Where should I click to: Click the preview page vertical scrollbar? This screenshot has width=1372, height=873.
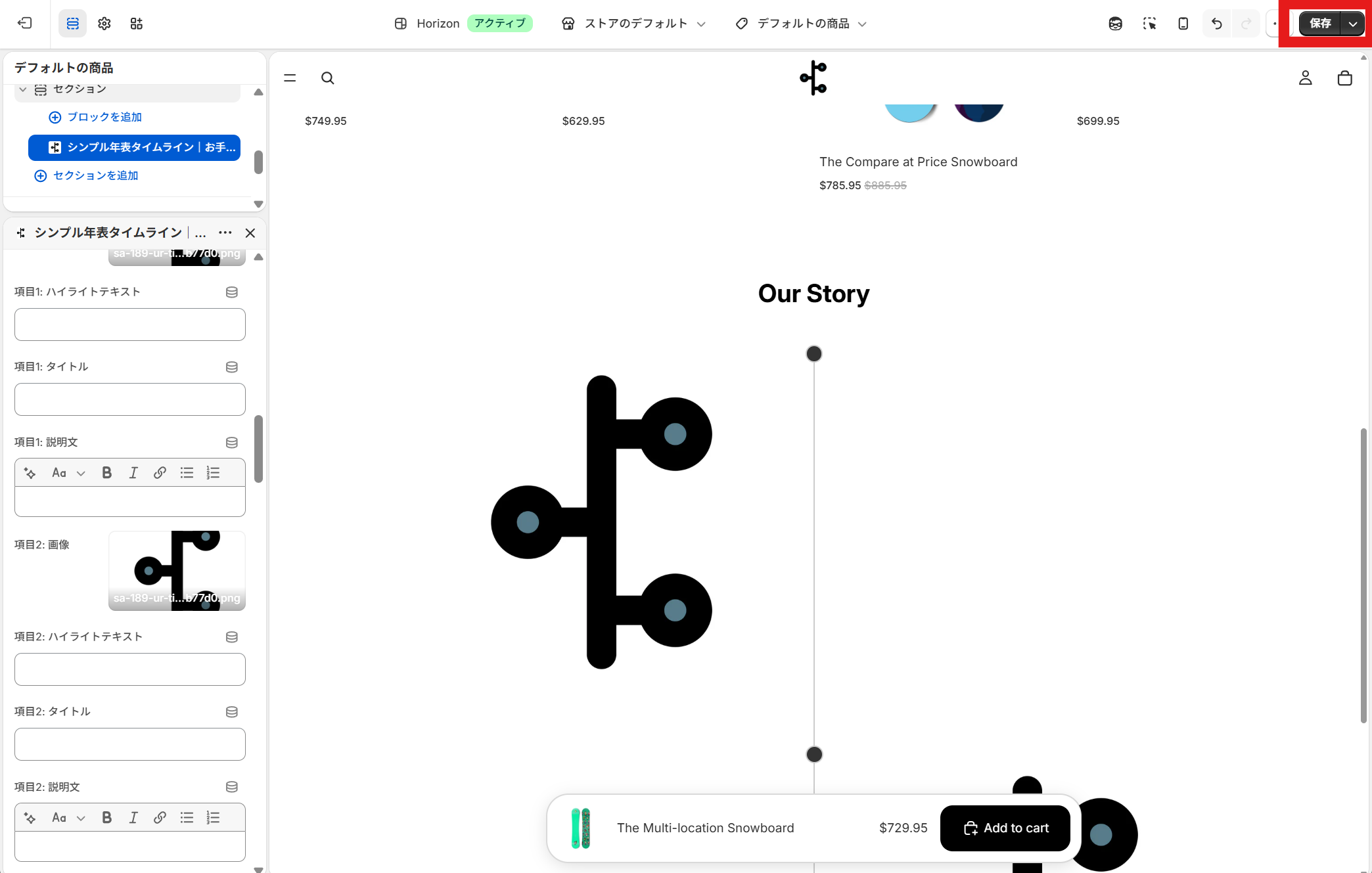[1363, 575]
